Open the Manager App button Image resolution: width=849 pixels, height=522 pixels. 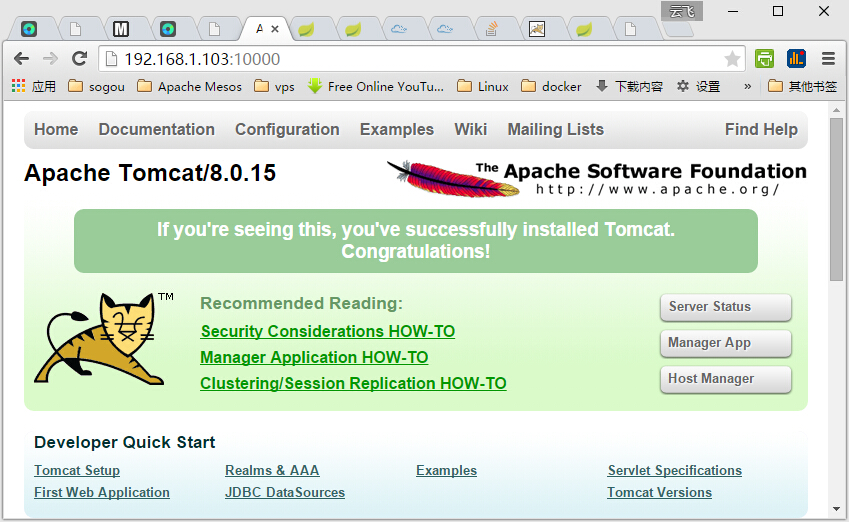click(726, 343)
